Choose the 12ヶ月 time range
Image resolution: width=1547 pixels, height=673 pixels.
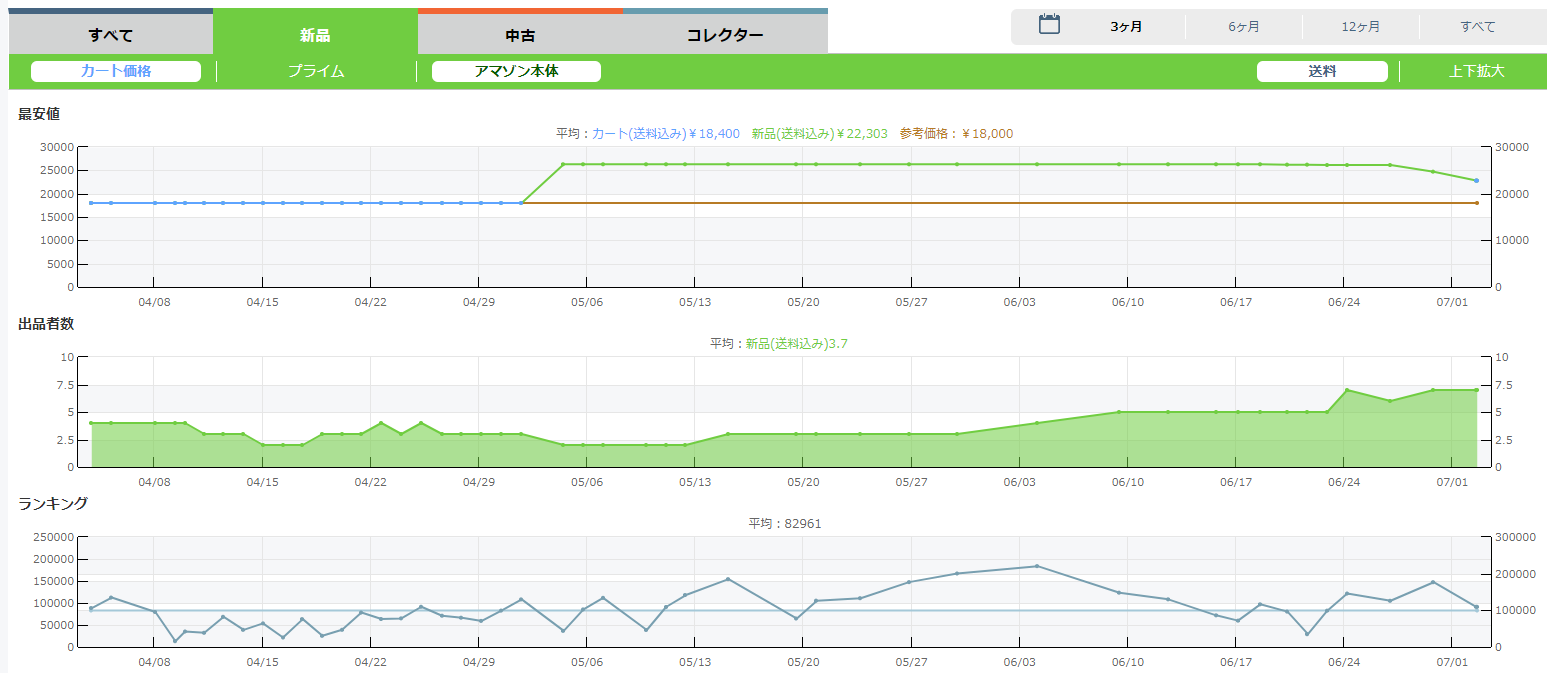point(1361,27)
